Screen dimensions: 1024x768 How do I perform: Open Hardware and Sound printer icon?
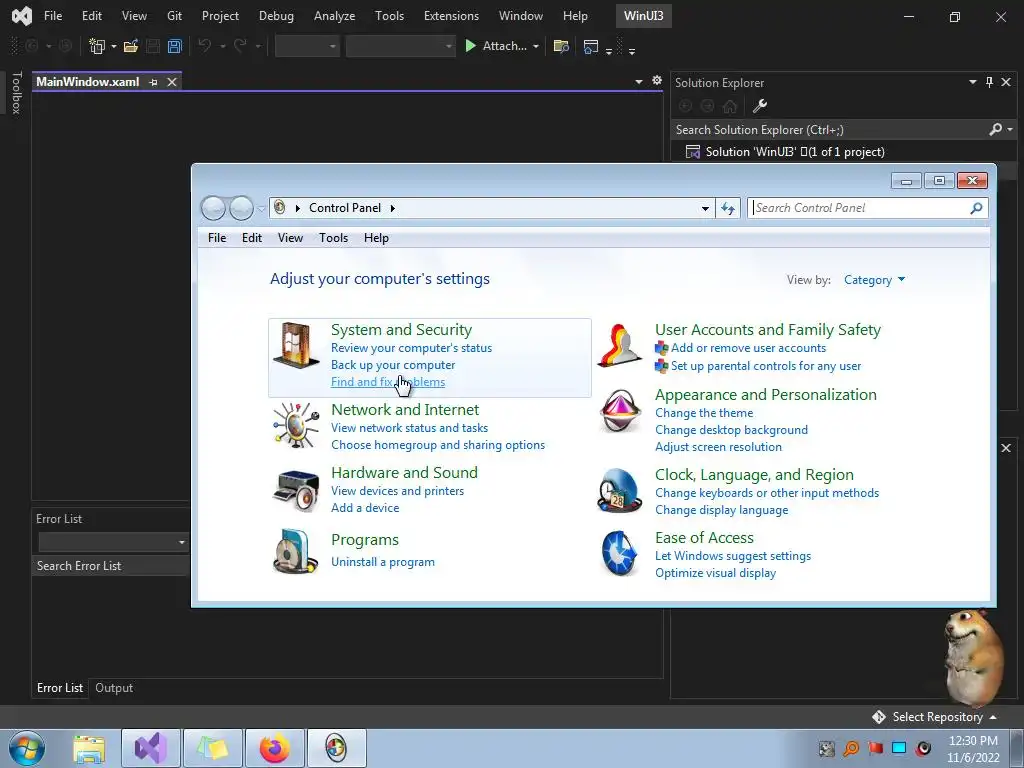pyautogui.click(x=296, y=490)
